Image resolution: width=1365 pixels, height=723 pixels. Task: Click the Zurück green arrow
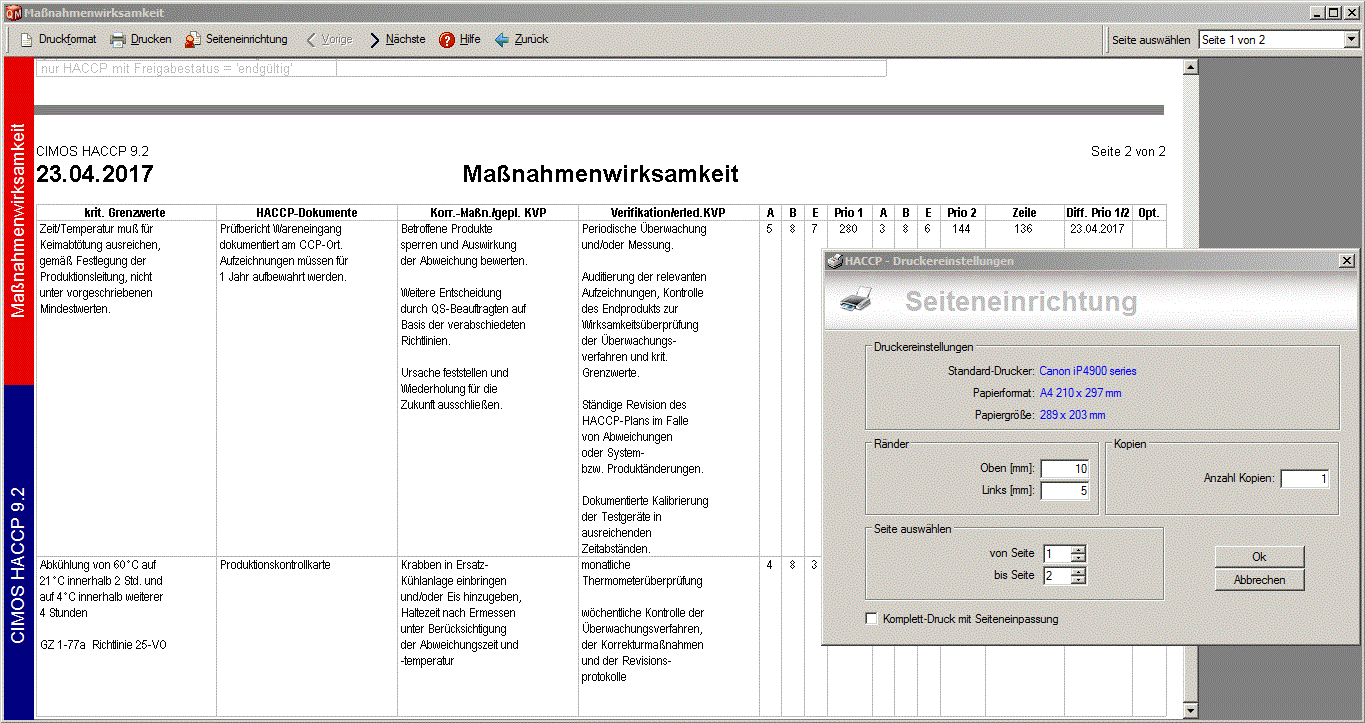(502, 40)
